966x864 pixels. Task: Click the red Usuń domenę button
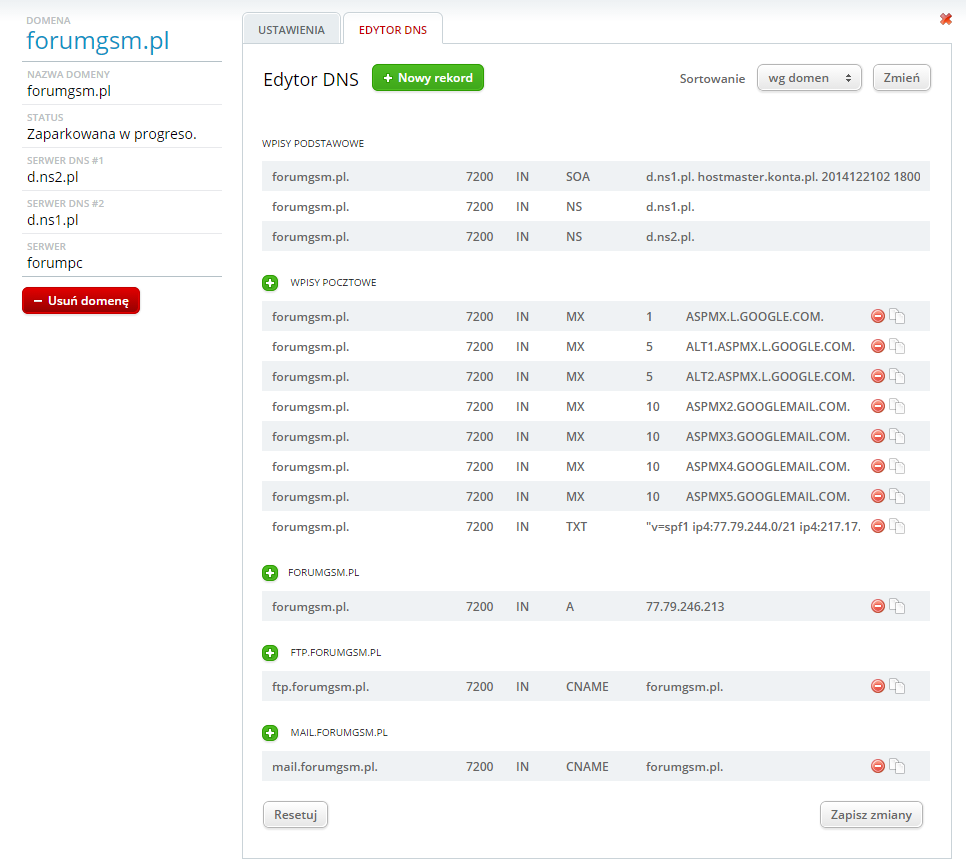81,301
